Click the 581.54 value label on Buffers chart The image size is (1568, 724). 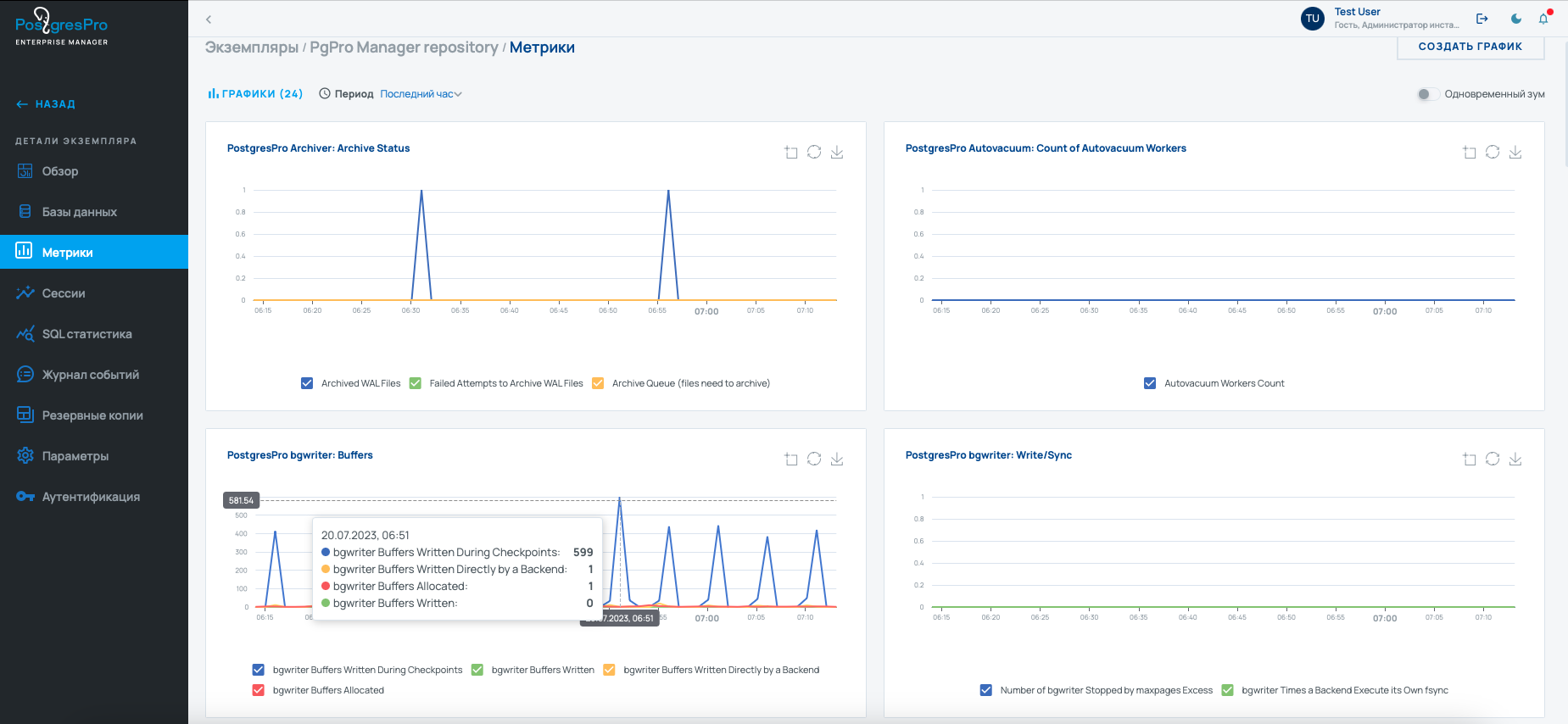click(241, 500)
